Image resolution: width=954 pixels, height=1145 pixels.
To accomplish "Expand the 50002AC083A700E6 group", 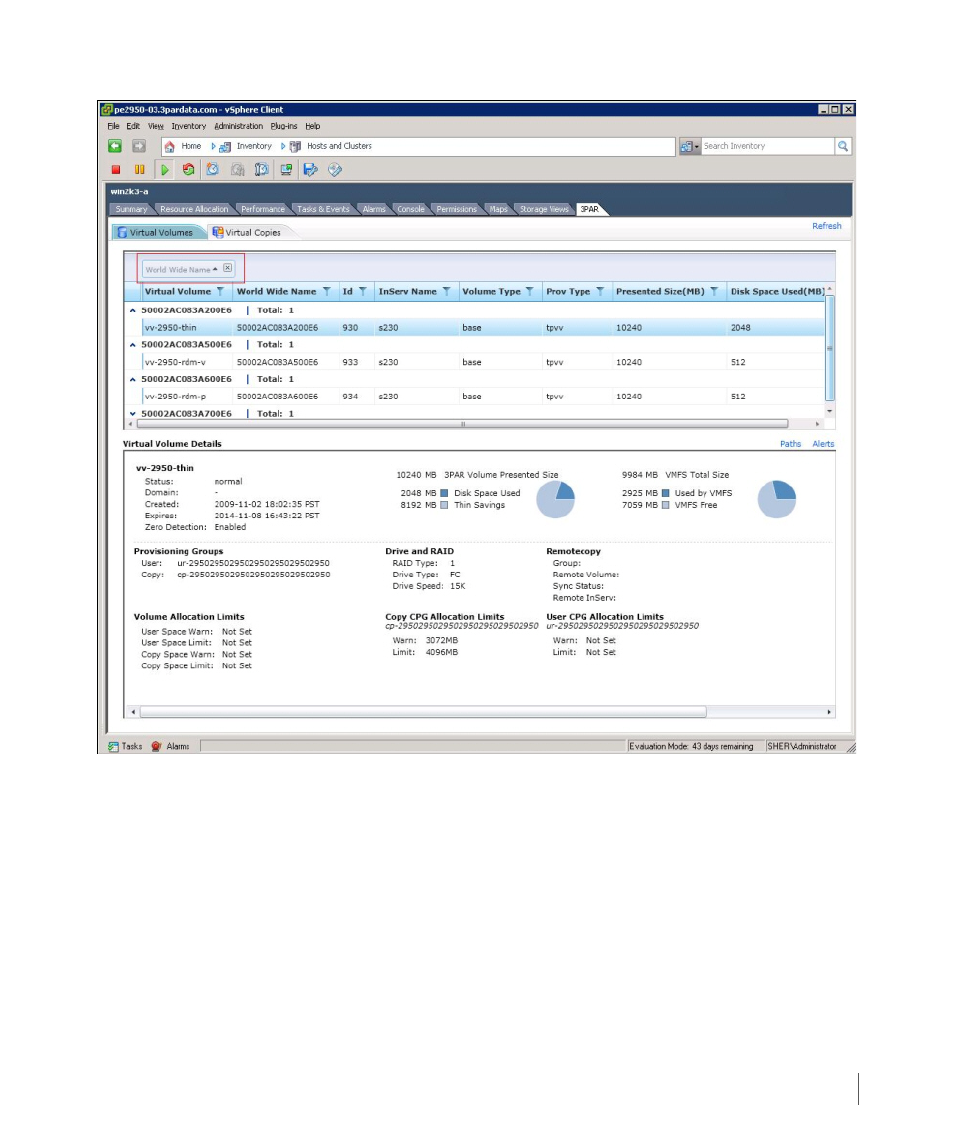I will [x=132, y=414].
